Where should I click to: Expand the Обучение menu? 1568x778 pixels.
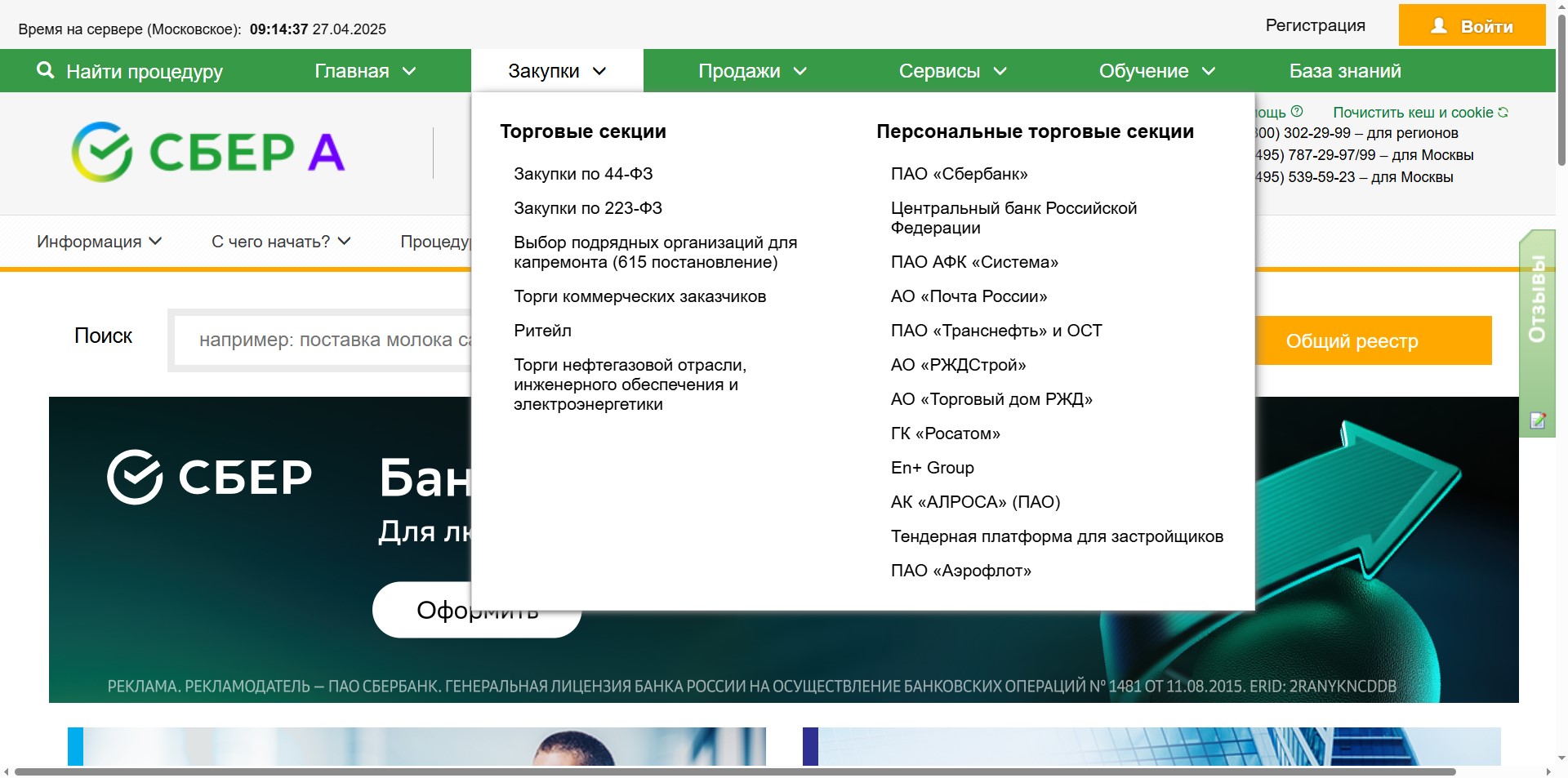tap(1156, 71)
